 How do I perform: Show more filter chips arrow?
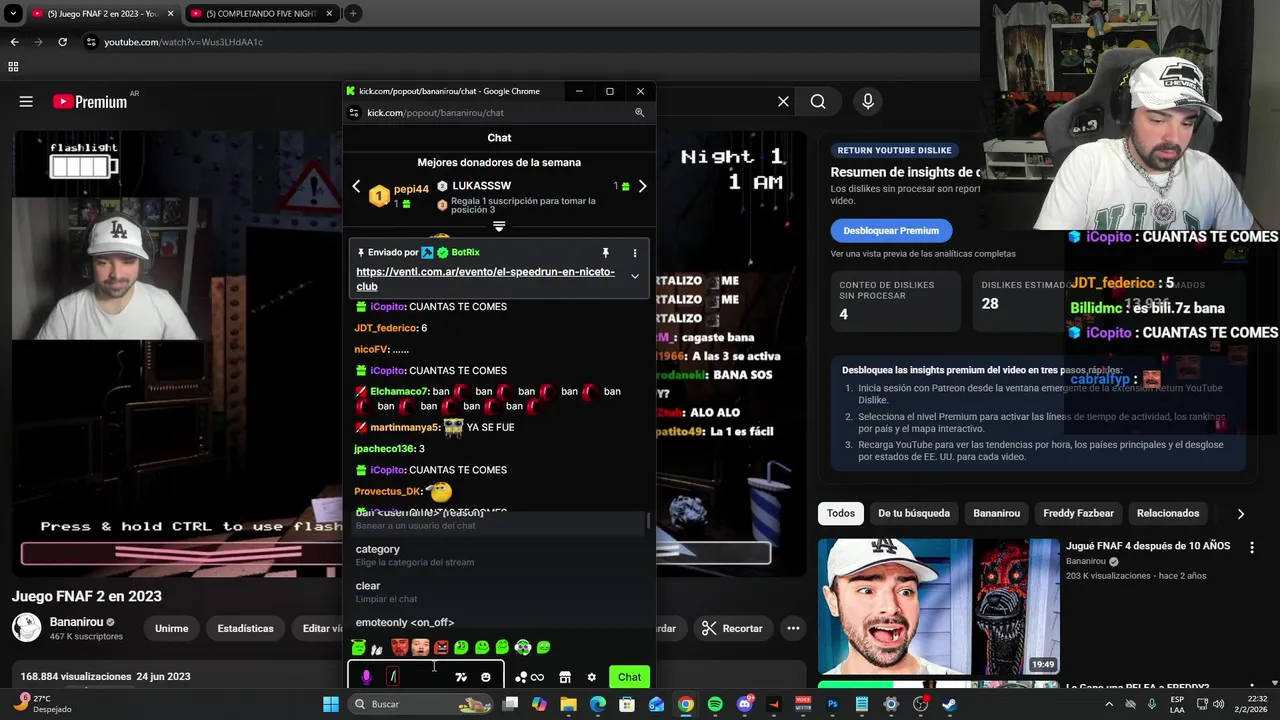tap(1241, 514)
